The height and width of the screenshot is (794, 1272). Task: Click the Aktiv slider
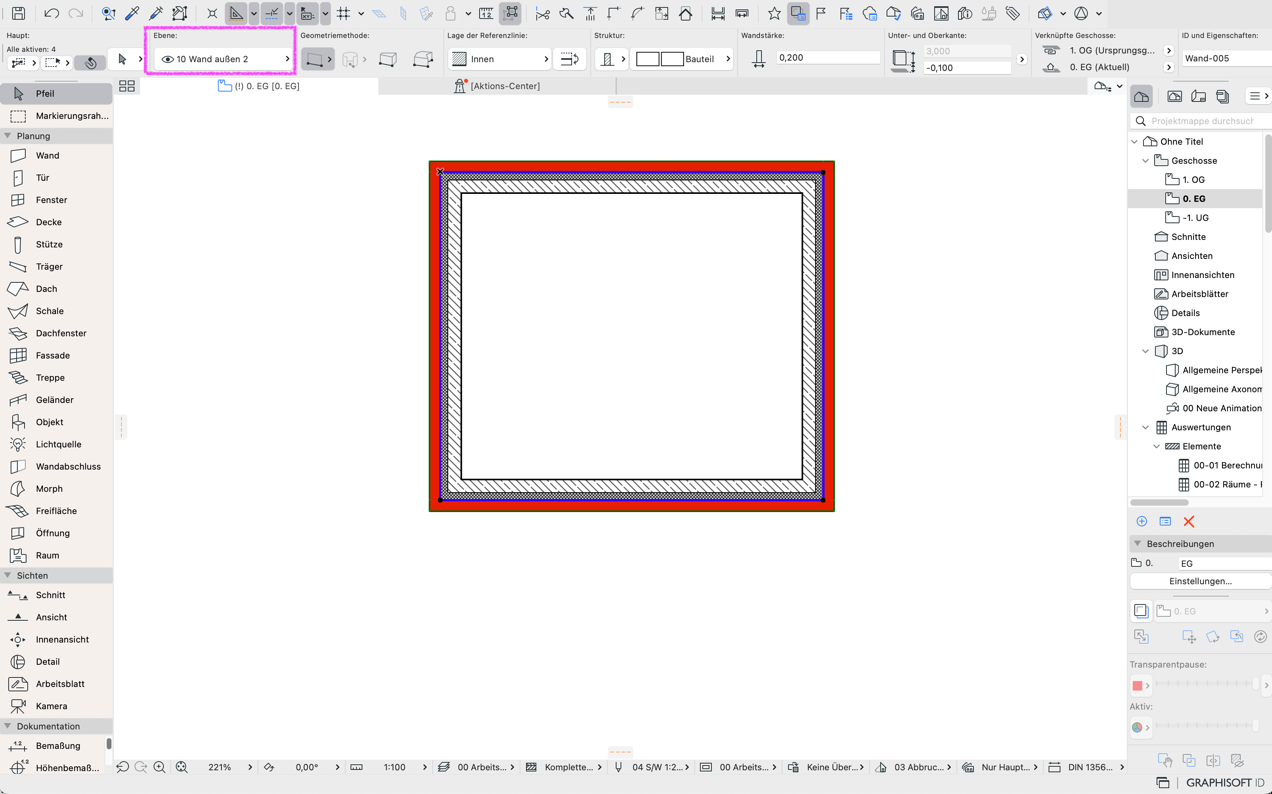click(x=1207, y=727)
